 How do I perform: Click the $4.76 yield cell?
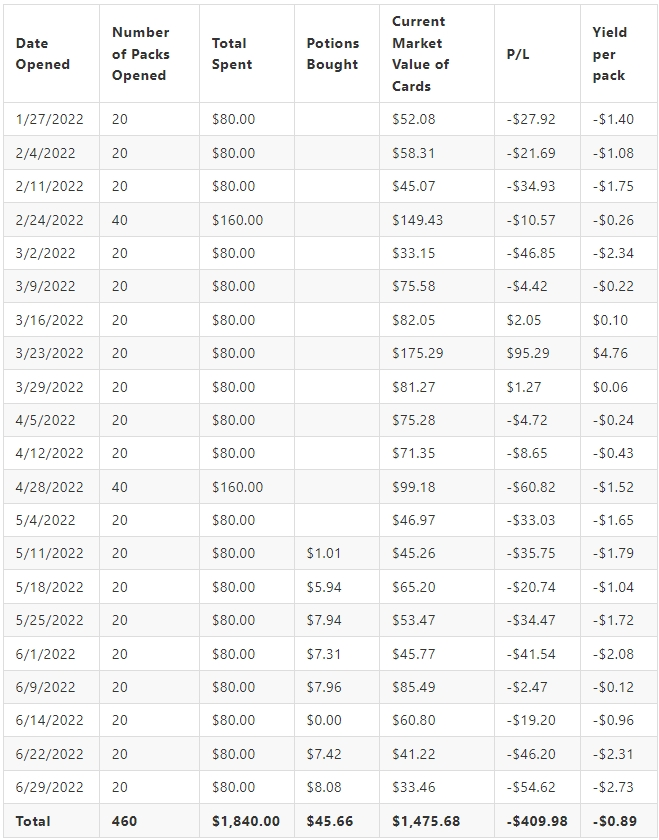619,353
